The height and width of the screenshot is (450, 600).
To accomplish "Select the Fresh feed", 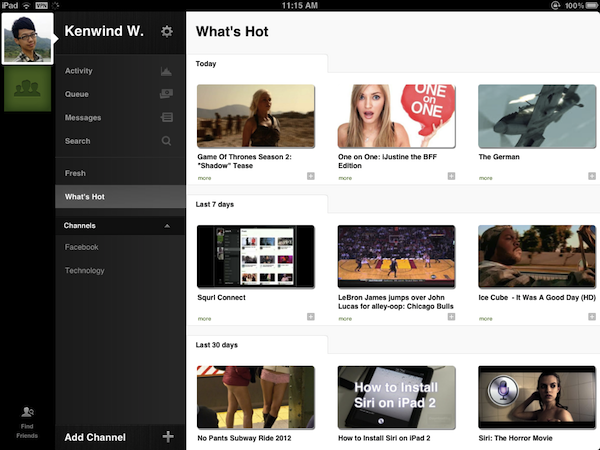I will (x=120, y=173).
